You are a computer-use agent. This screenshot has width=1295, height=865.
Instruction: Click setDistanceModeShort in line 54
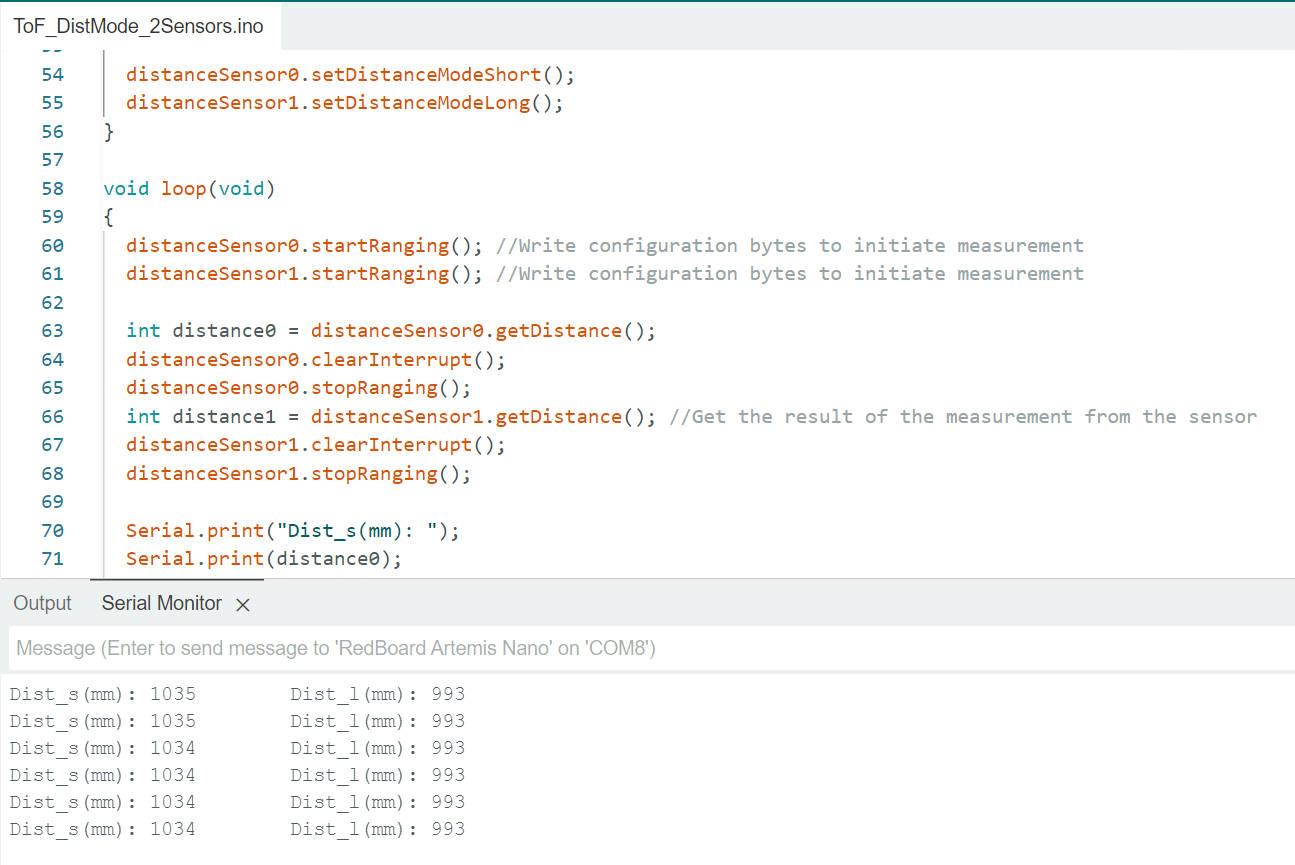coord(426,75)
